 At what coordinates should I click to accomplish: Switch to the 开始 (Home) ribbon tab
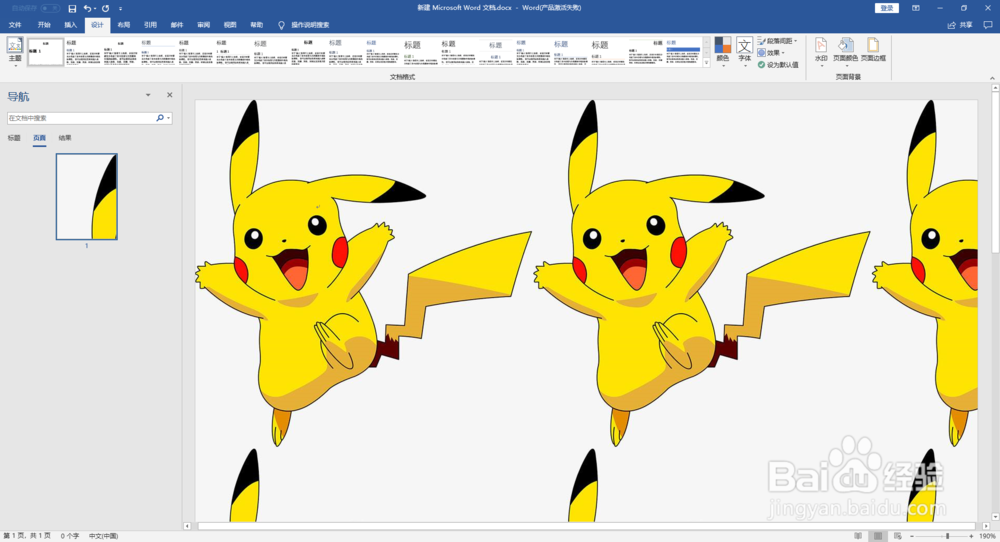click(44, 25)
